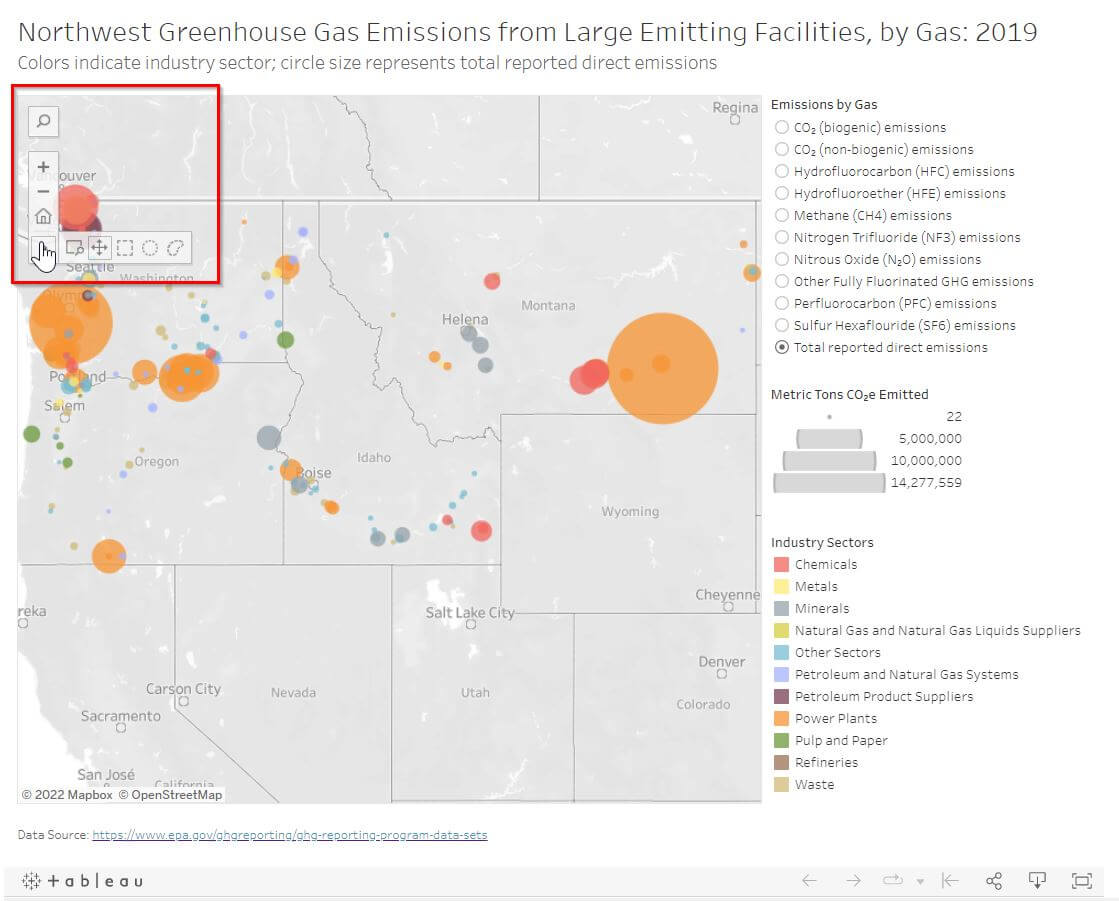Click the Other Sectors legend swatch
This screenshot has height=901, width=1119.
[781, 652]
